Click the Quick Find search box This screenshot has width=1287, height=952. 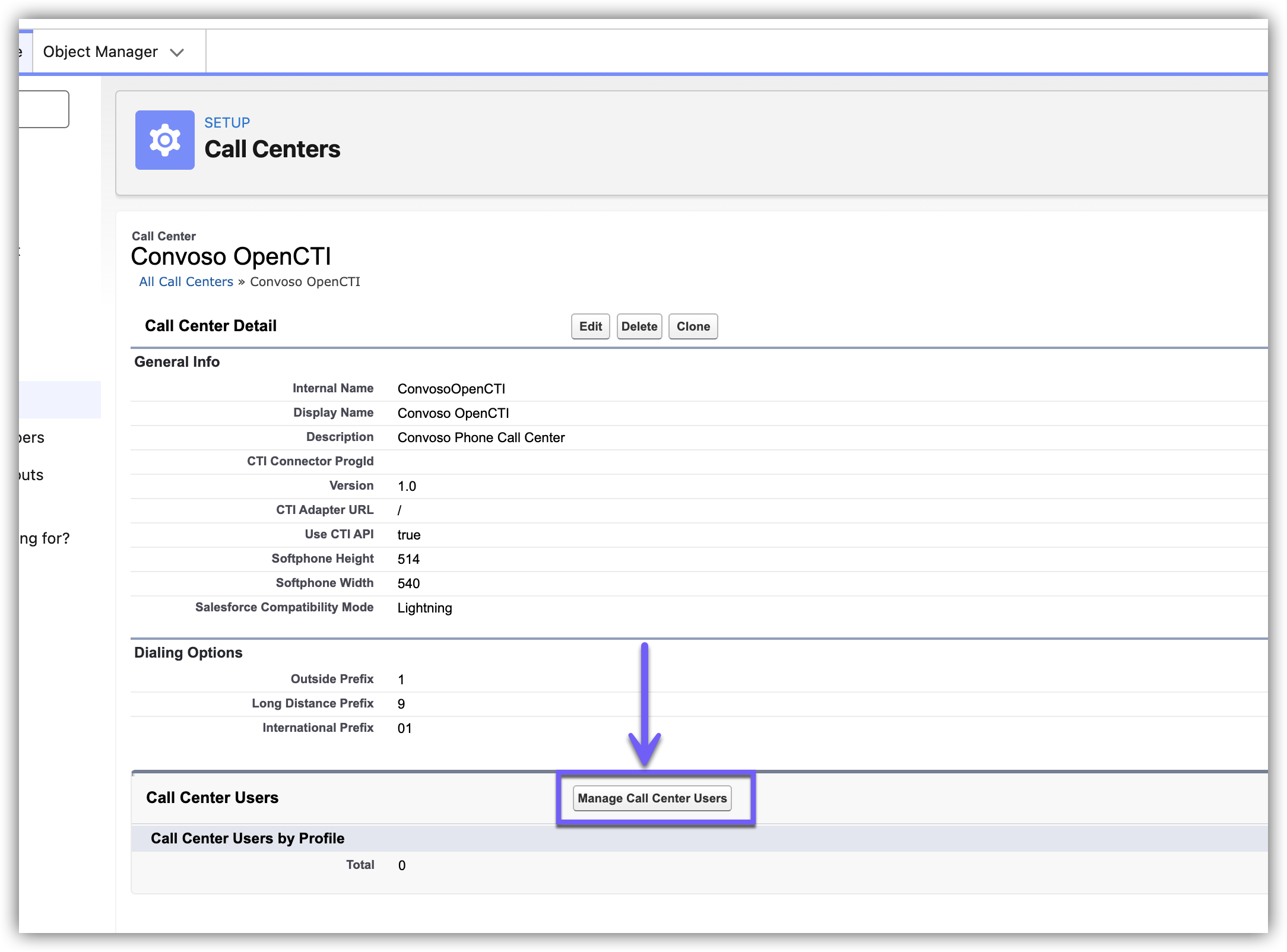[43, 109]
